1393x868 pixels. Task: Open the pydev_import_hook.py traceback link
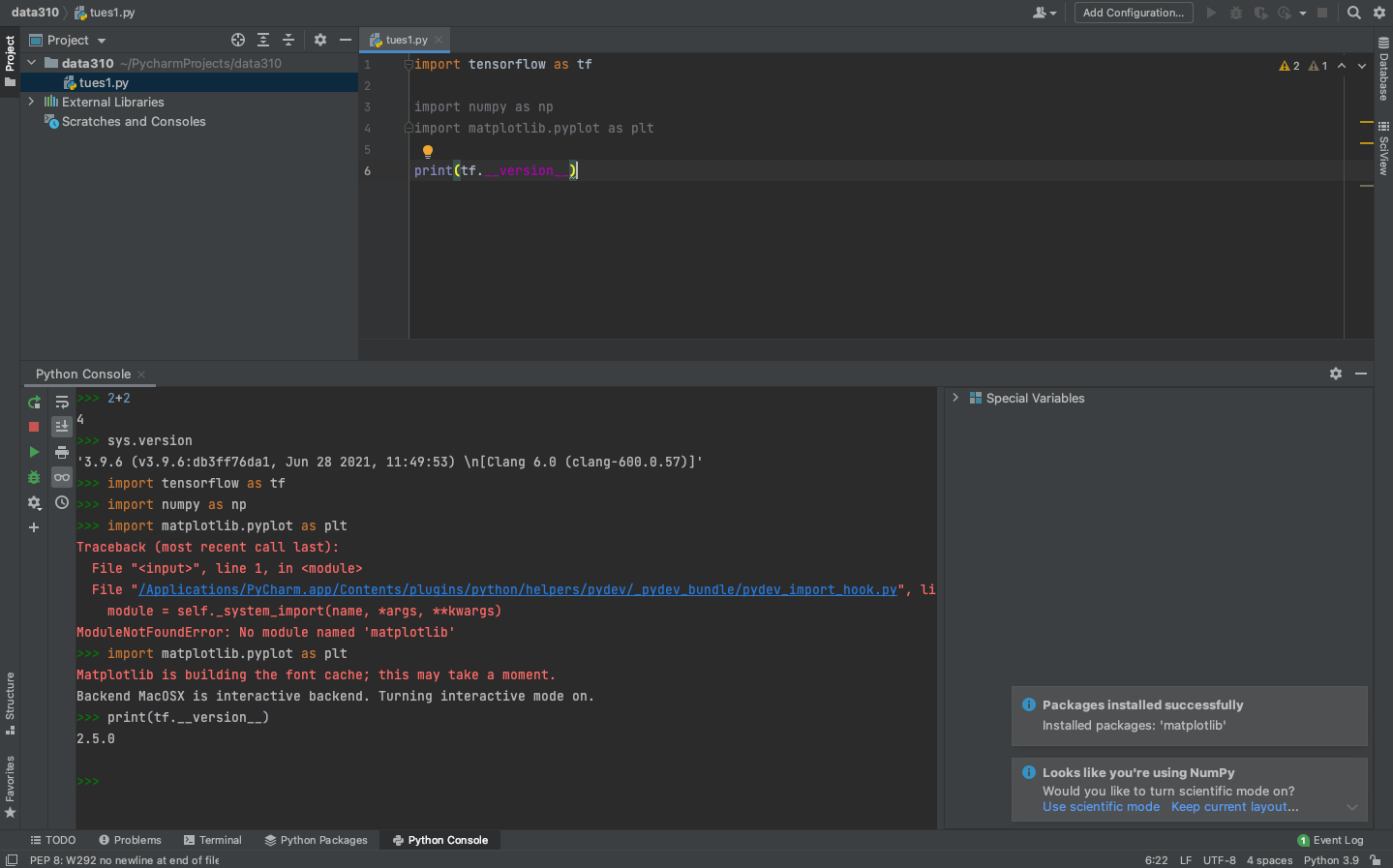click(518, 589)
